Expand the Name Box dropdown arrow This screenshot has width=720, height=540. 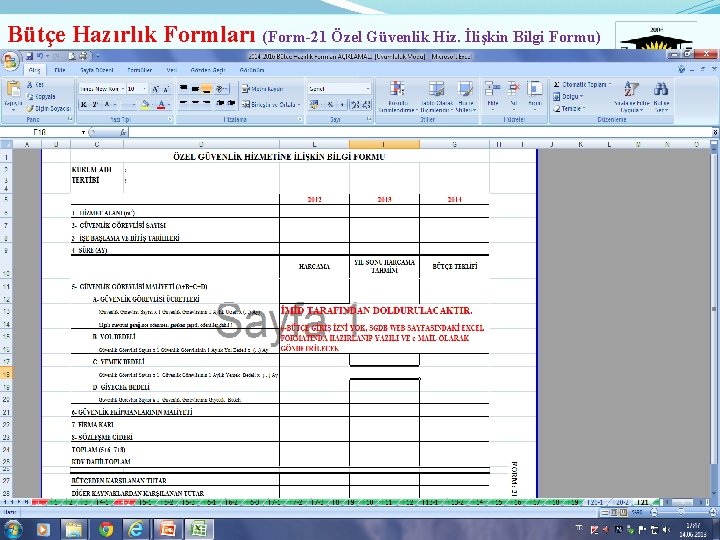point(84,132)
